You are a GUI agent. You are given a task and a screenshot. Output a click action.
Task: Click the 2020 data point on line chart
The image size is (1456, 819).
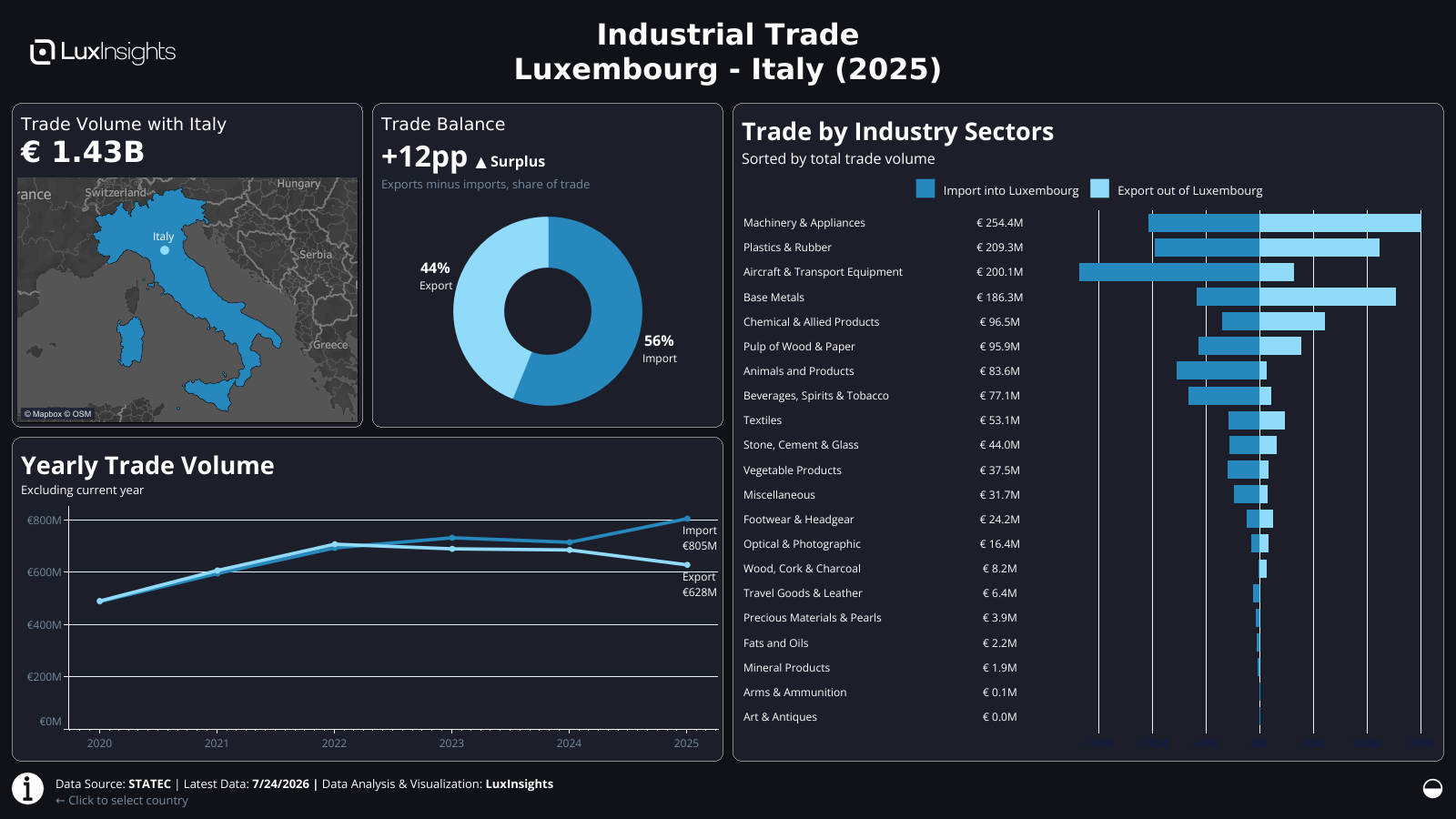(x=100, y=602)
